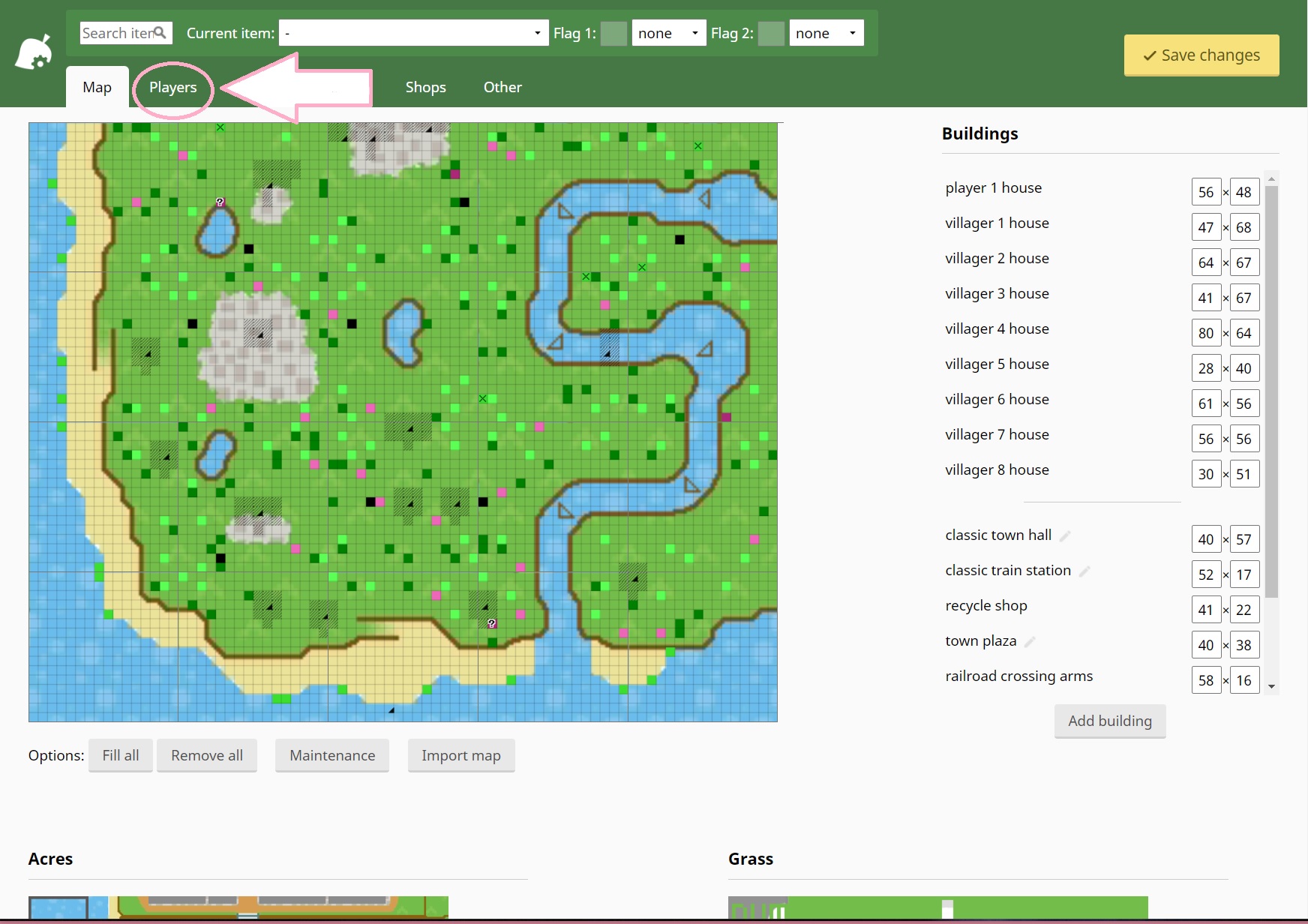Click the Remove all button
This screenshot has width=1308, height=924.
click(x=206, y=755)
